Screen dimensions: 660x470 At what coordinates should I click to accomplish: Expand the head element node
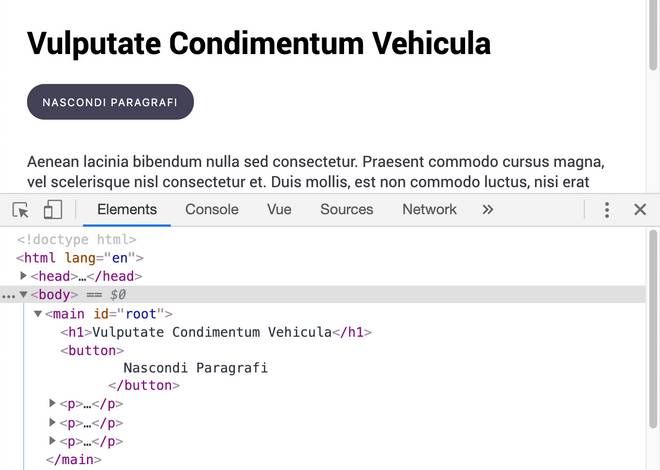[24, 276]
